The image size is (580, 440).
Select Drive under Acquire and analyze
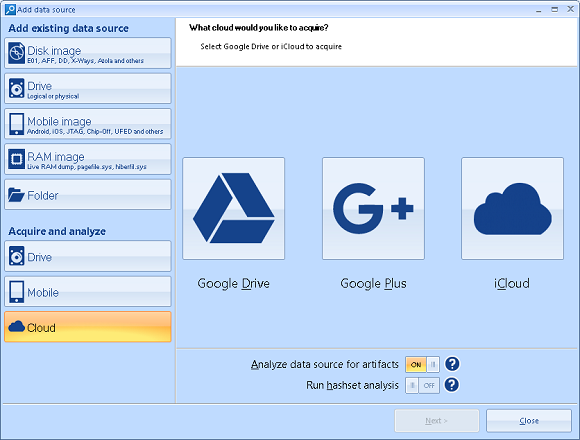[x=88, y=256]
